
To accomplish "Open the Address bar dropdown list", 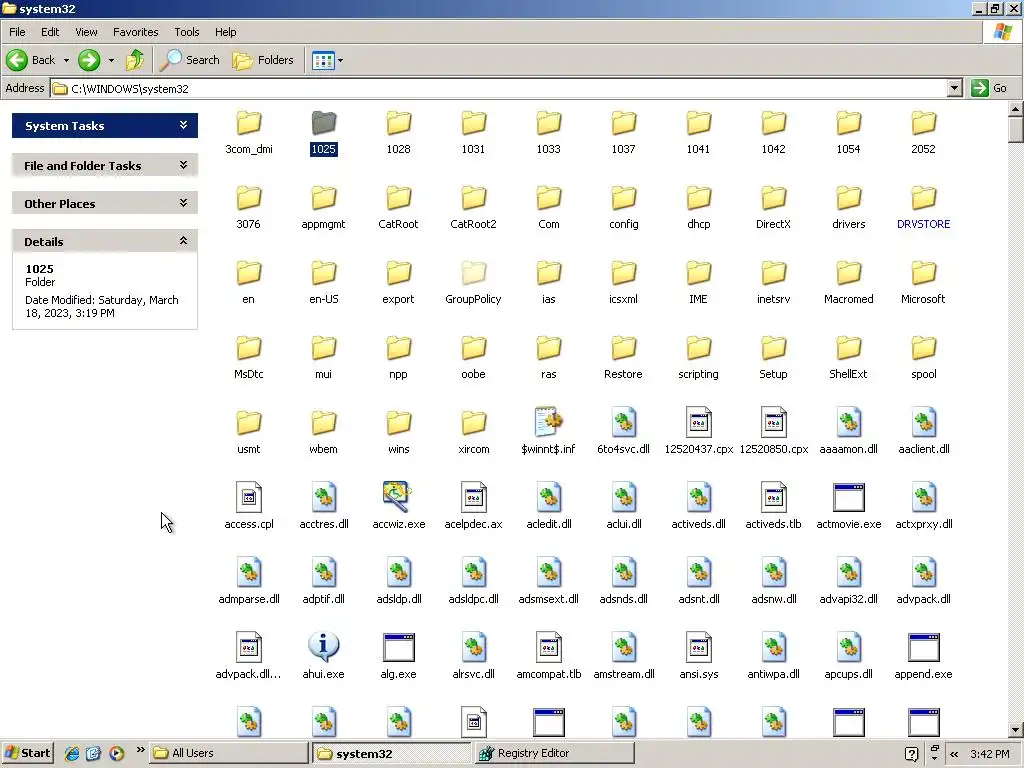I will tap(954, 88).
